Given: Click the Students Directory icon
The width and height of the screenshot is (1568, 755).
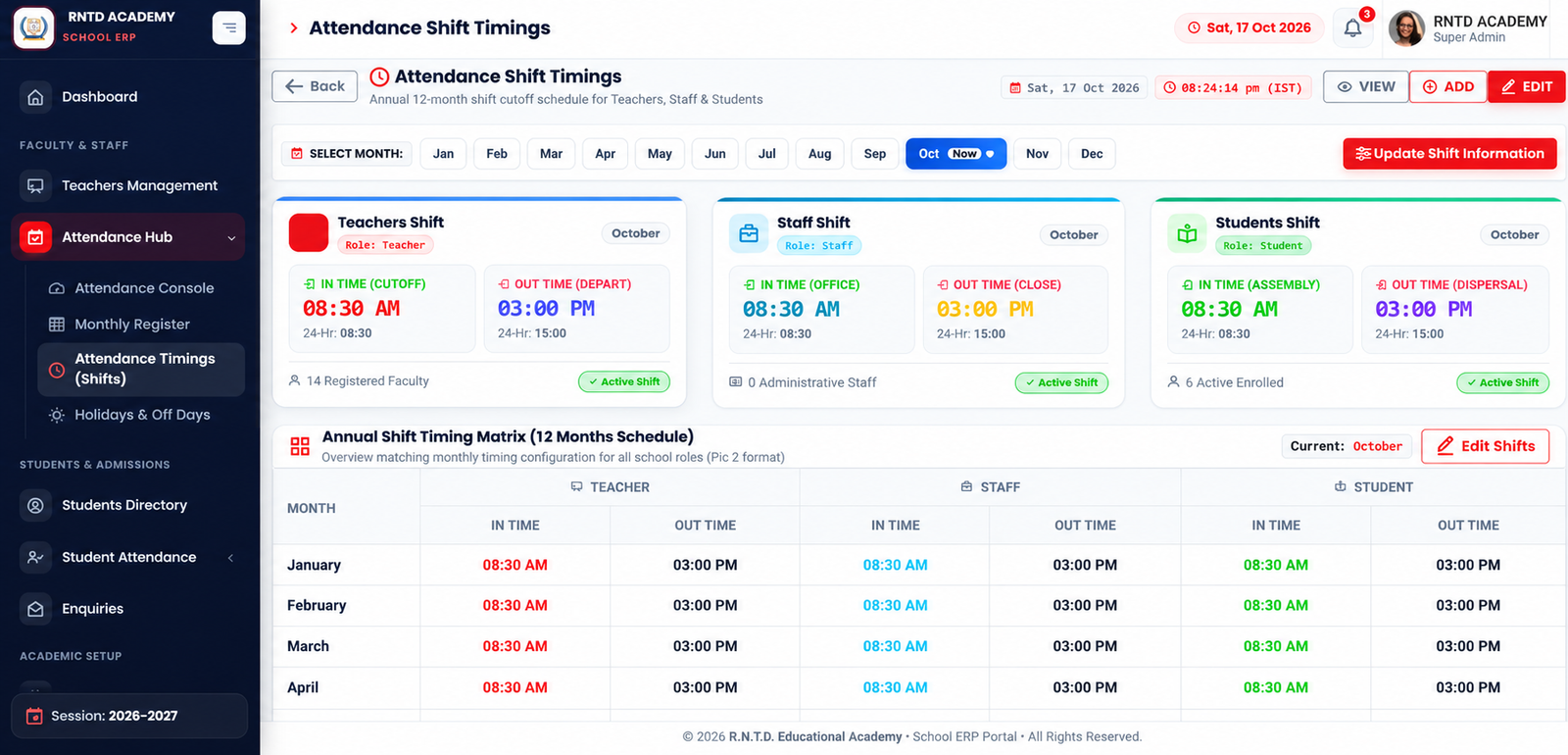Looking at the screenshot, I should point(35,505).
